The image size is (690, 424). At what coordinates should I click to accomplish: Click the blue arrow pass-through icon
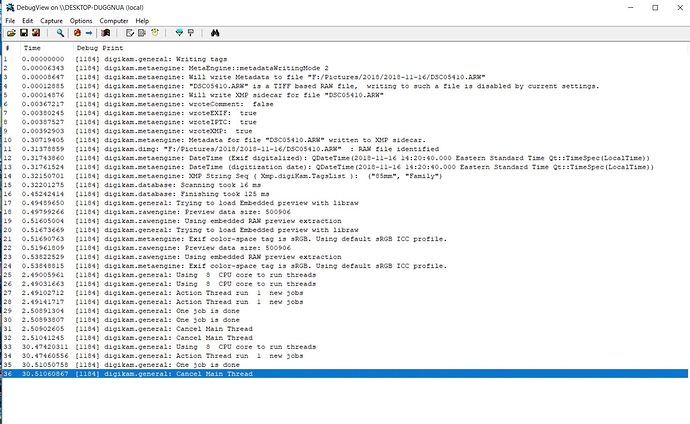[89, 33]
